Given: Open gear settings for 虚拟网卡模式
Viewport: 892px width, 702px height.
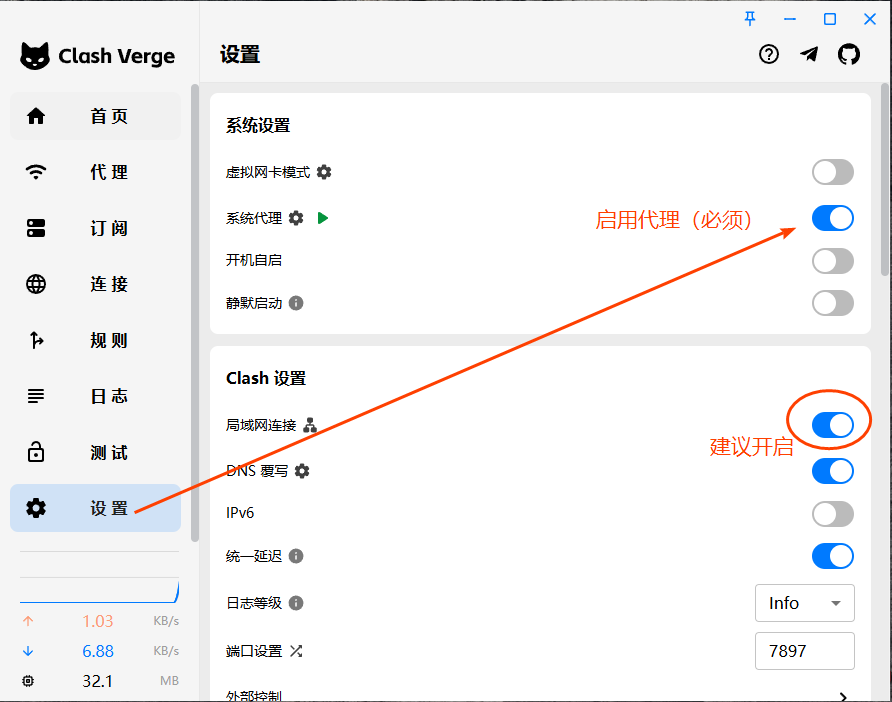Looking at the screenshot, I should [x=324, y=172].
